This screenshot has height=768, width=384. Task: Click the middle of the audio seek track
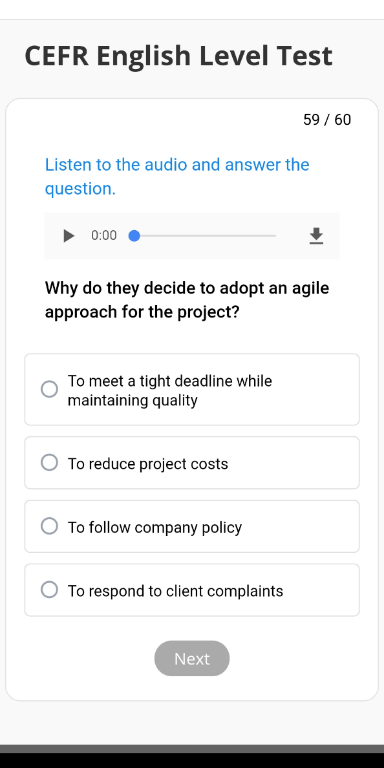pyautogui.click(x=205, y=236)
